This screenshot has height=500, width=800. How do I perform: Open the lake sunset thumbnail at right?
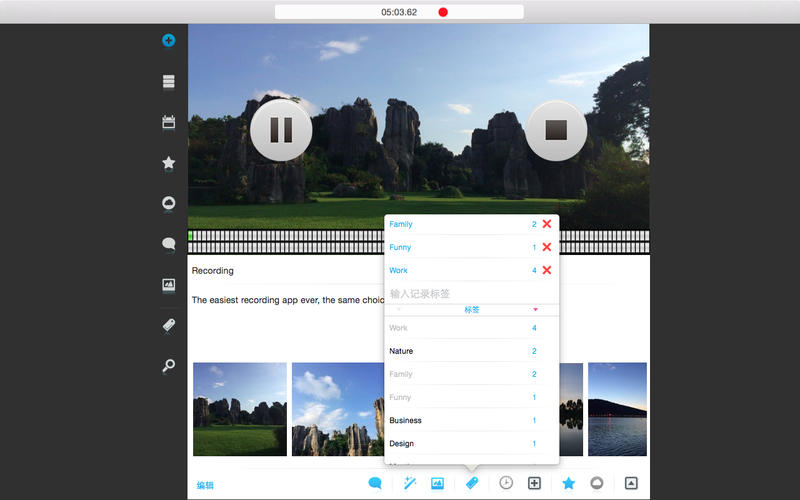point(617,409)
